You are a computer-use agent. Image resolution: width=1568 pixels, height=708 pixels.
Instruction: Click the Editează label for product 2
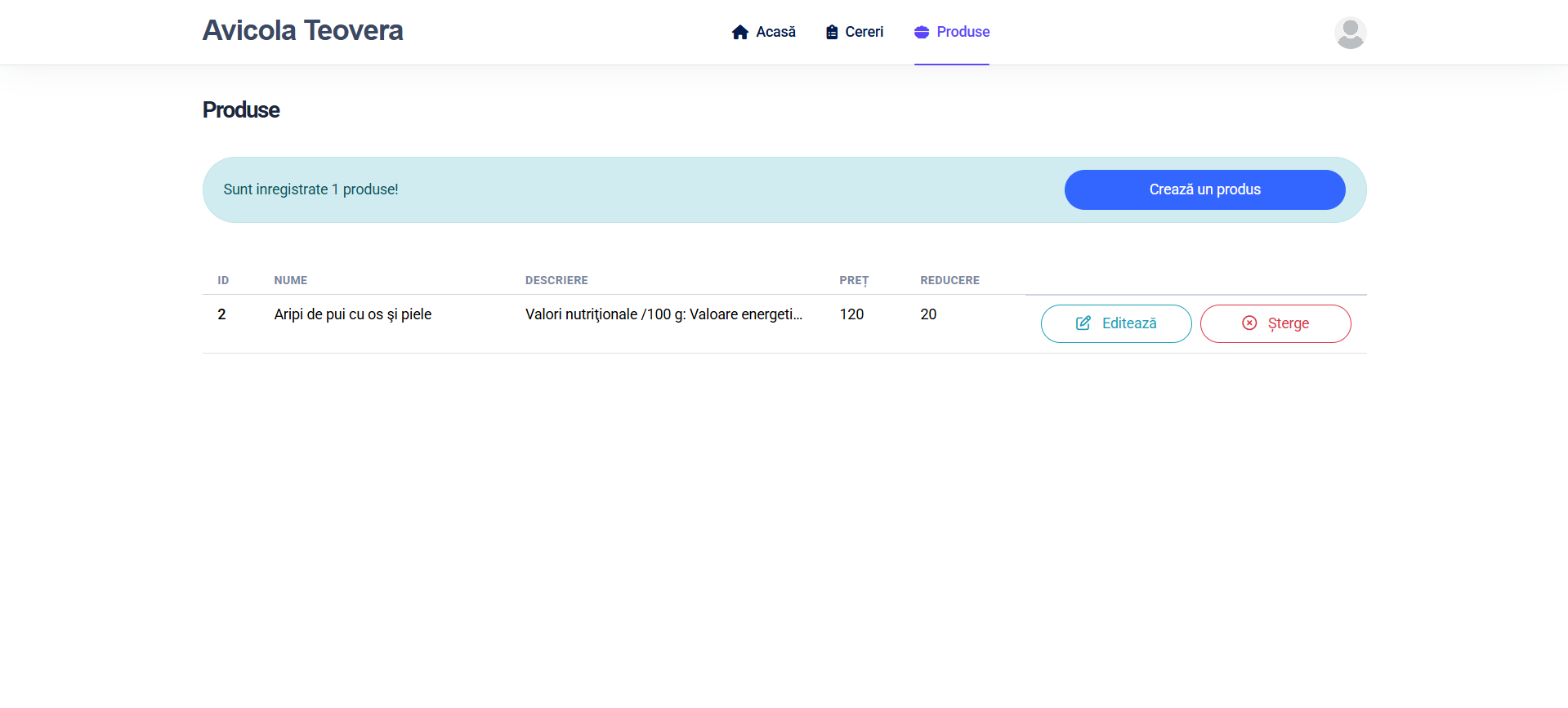[x=1129, y=323]
